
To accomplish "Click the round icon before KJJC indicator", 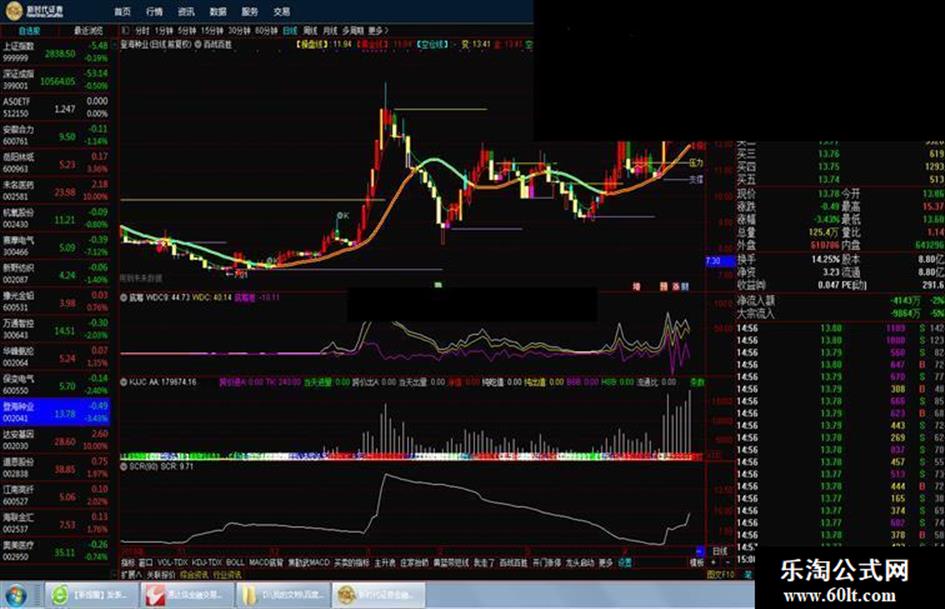I will point(124,382).
